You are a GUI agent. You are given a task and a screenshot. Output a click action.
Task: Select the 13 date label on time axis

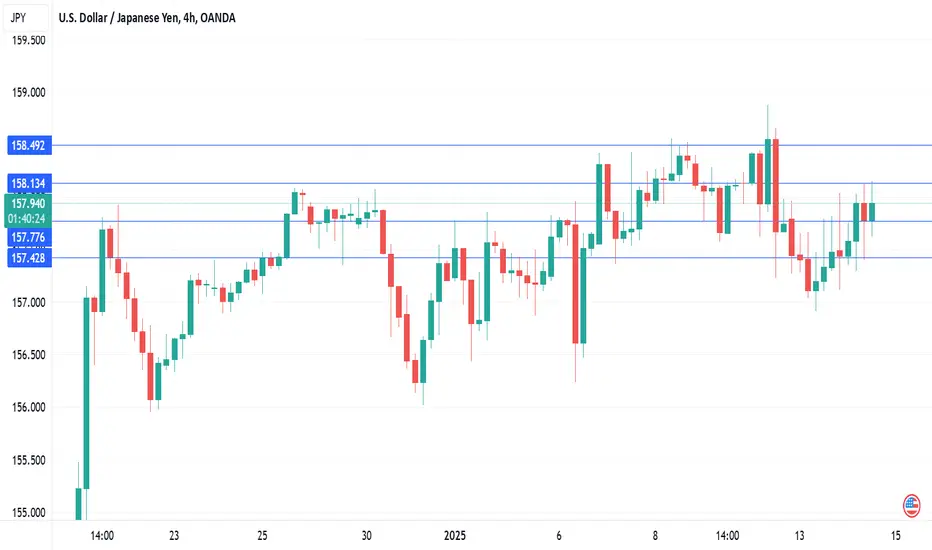[x=799, y=536]
